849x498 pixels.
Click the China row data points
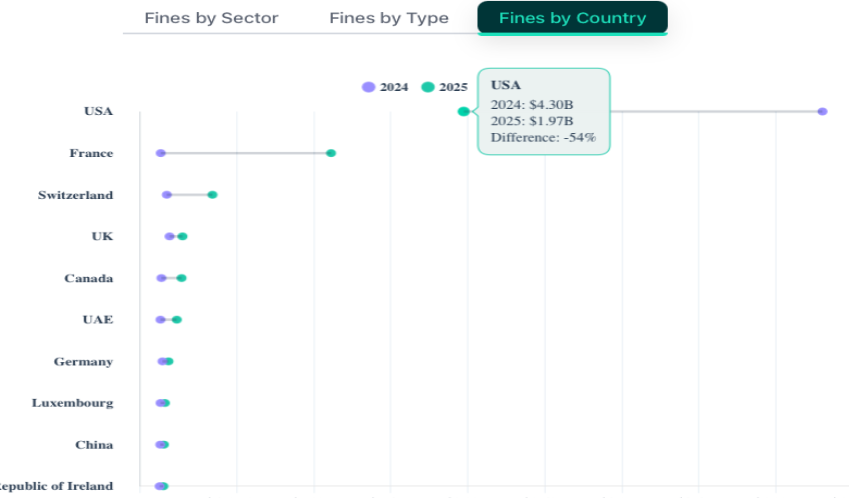(x=162, y=445)
